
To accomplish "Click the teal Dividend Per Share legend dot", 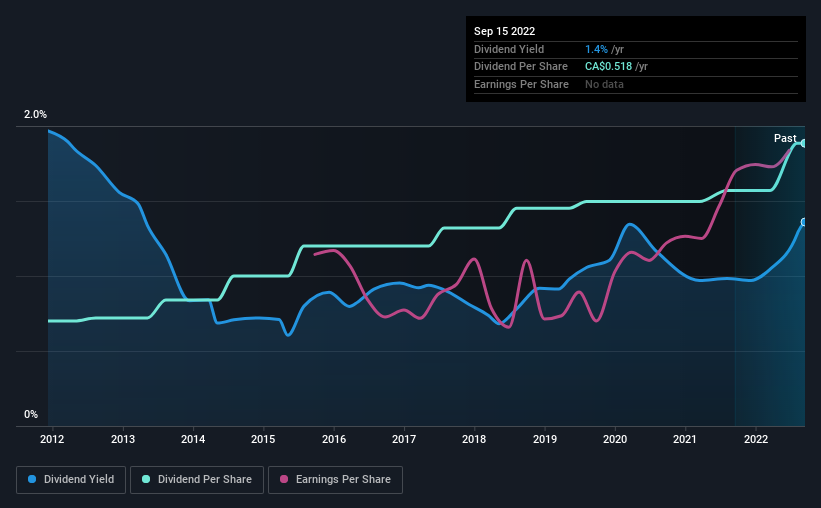I will tap(146, 479).
